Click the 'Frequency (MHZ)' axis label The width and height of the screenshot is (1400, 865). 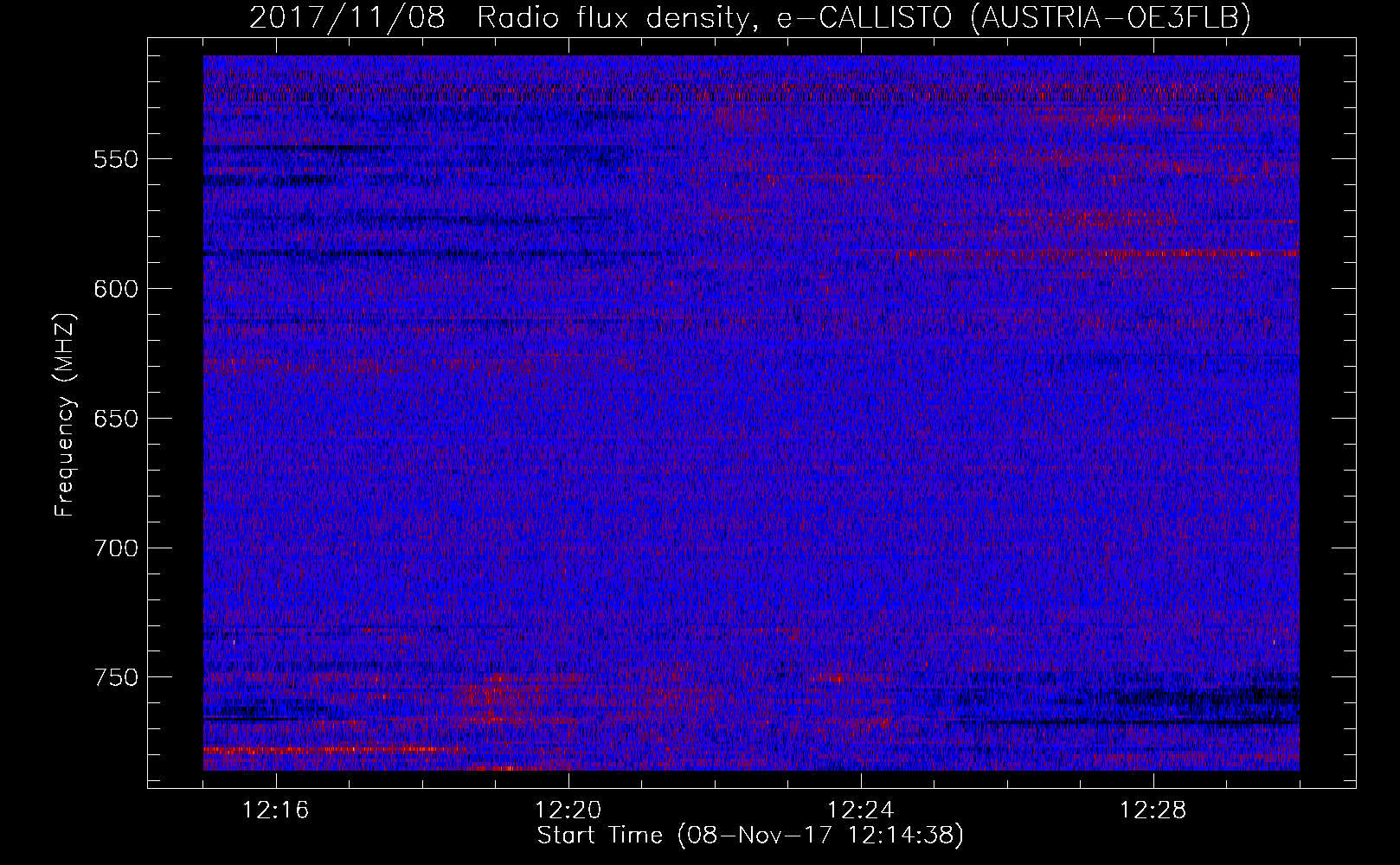[x=65, y=415]
